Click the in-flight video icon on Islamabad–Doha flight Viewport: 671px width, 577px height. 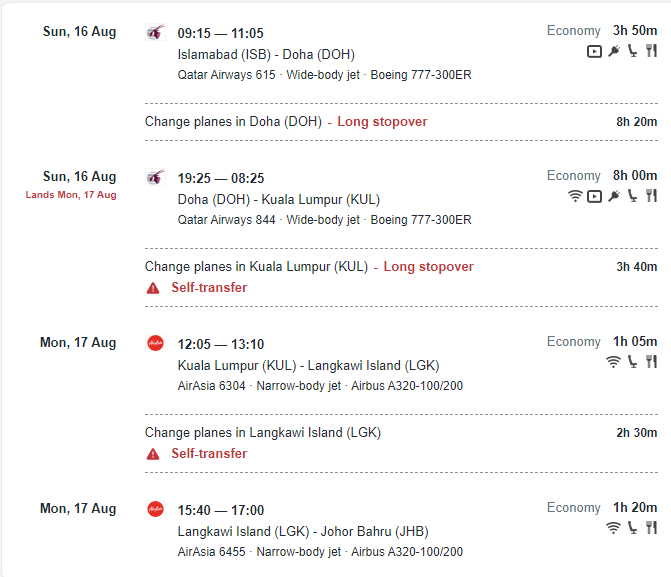coord(594,51)
